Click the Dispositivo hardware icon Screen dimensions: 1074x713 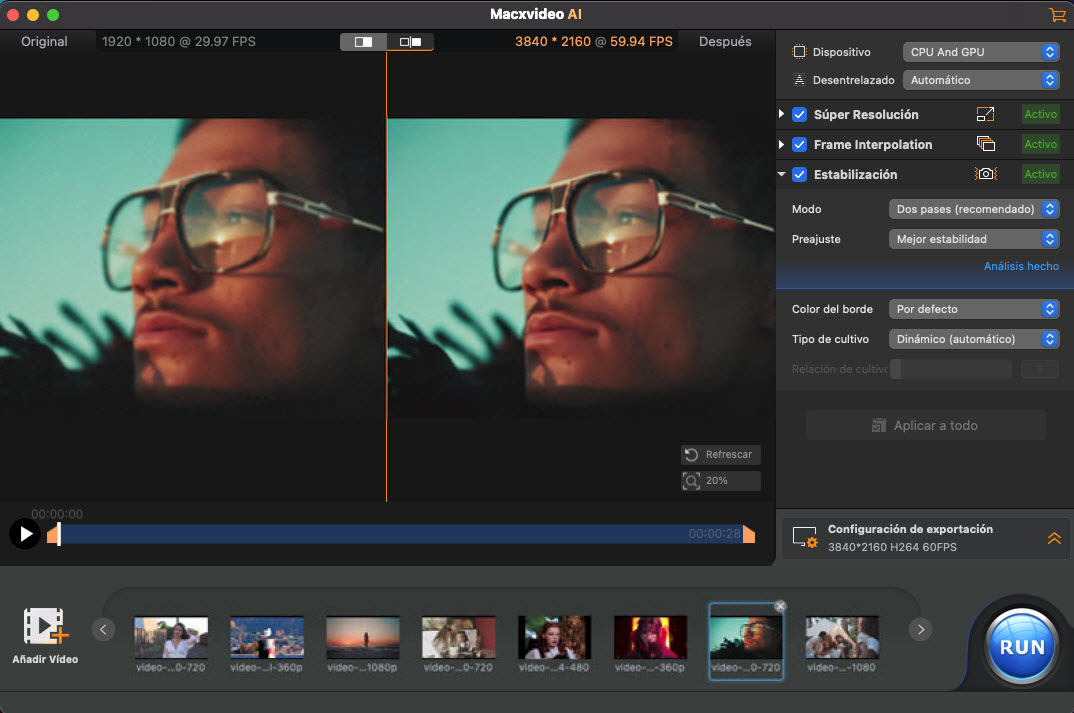point(797,51)
